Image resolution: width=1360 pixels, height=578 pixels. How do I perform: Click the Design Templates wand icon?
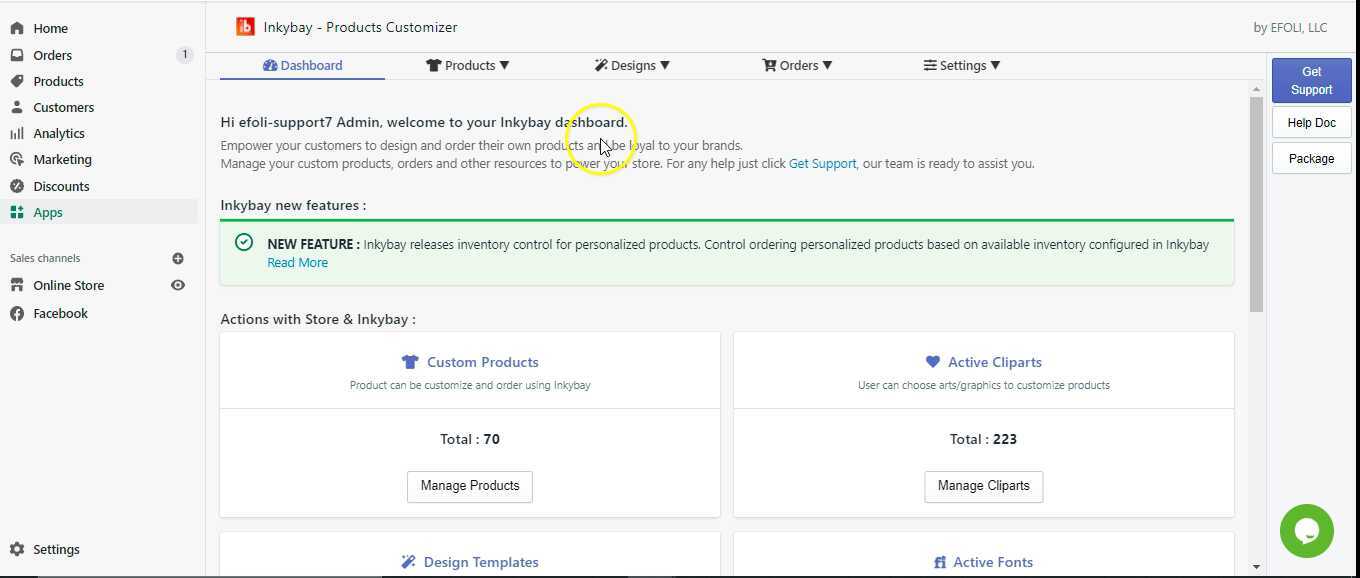408,562
